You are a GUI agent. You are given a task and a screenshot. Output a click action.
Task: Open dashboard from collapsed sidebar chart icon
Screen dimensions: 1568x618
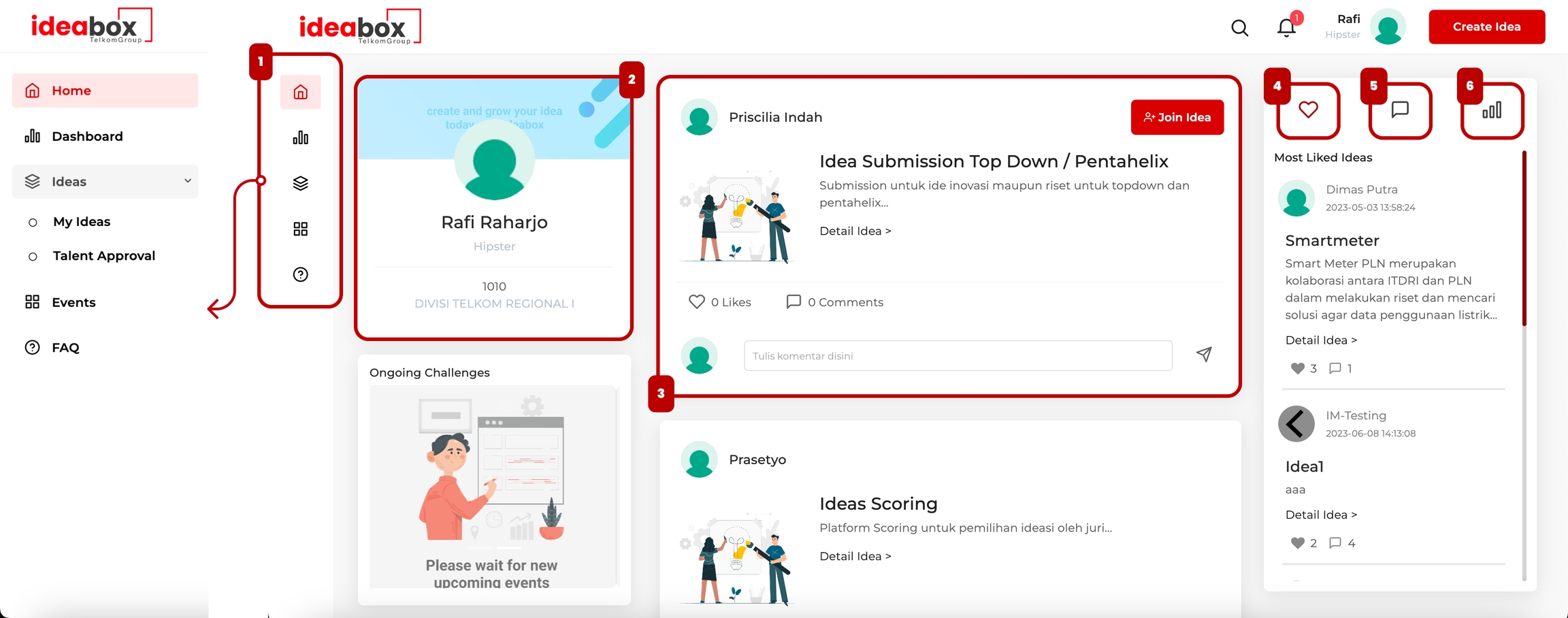pos(300,138)
